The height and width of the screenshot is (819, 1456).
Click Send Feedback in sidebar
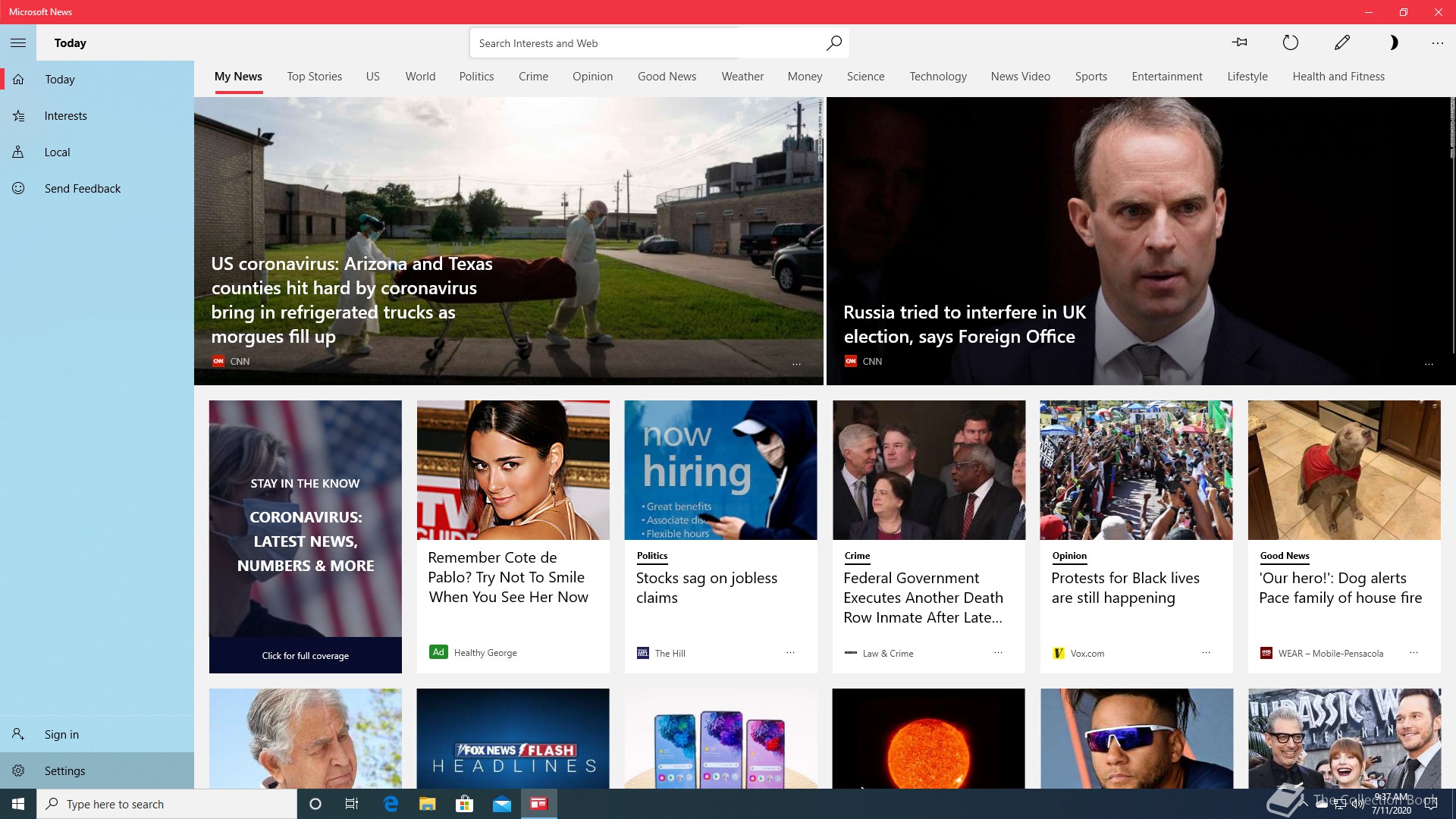pos(97,189)
